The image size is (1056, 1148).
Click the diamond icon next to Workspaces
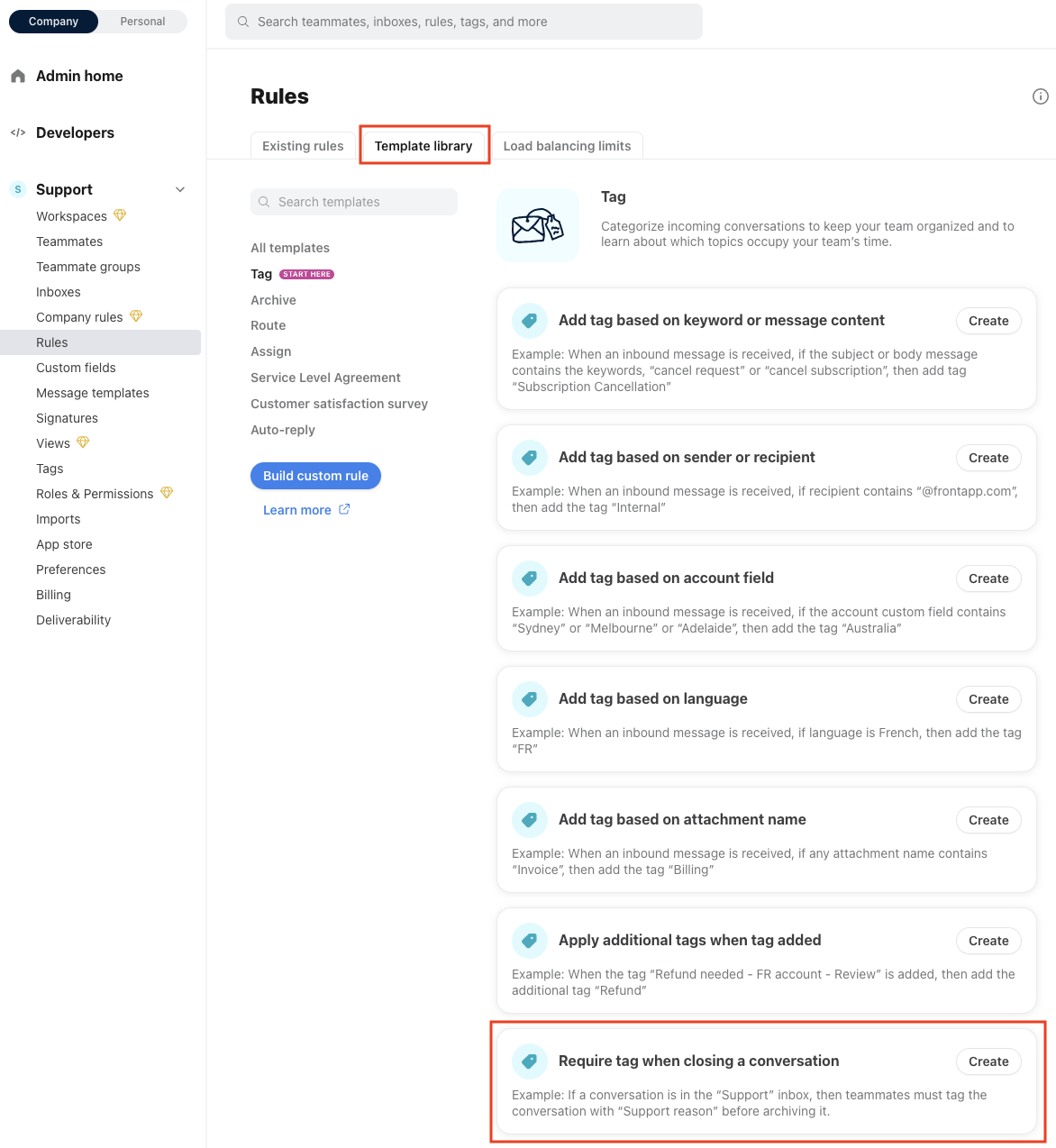pos(120,215)
